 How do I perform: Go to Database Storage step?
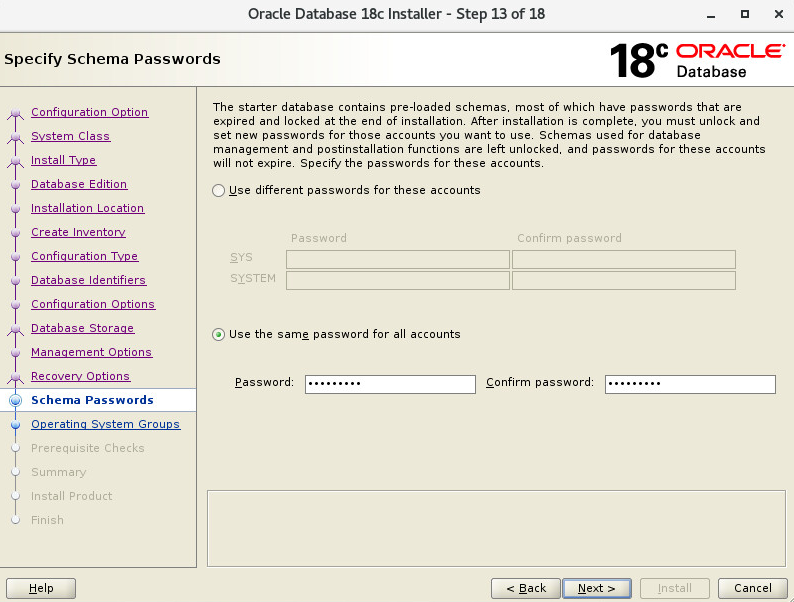click(83, 328)
